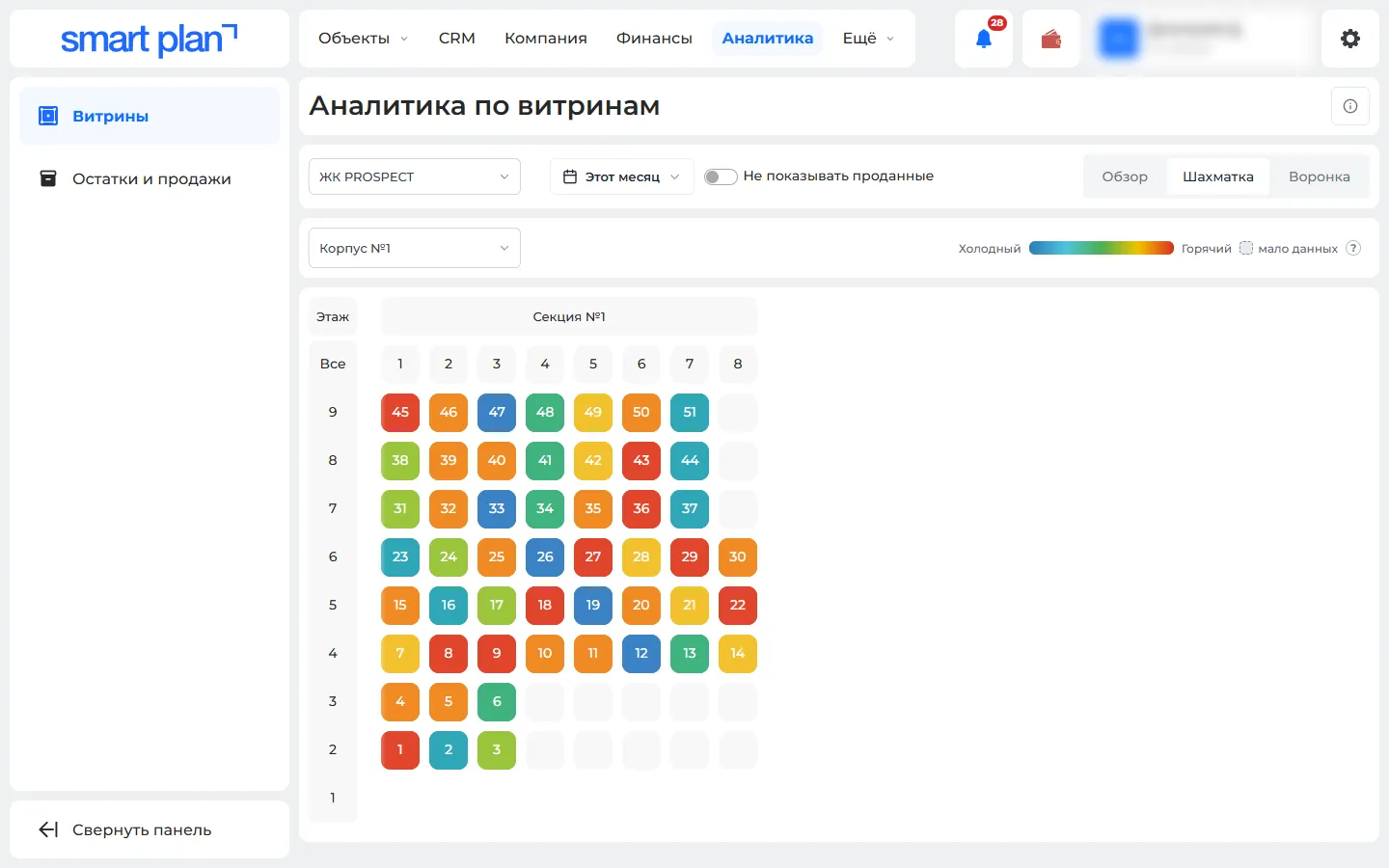This screenshot has height=868, width=1389.
Task: Click the Остатки и продажи archive icon
Action: tap(48, 178)
